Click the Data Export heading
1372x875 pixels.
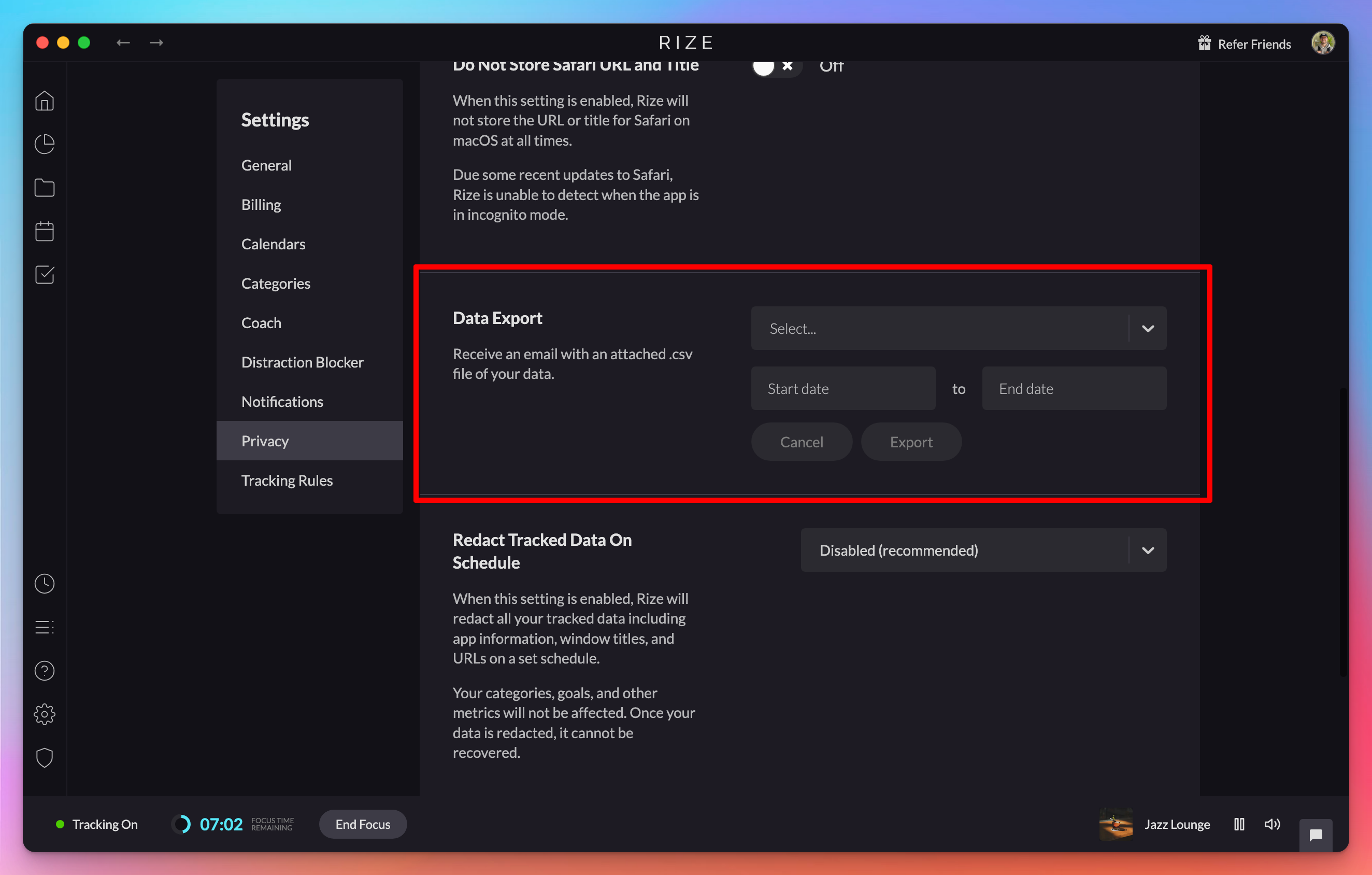pos(497,318)
